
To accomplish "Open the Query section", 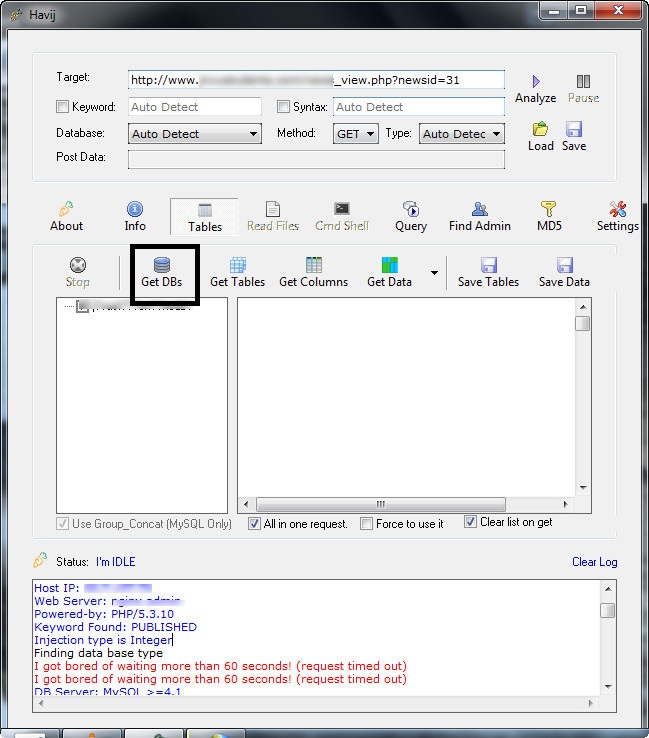I will [x=411, y=217].
